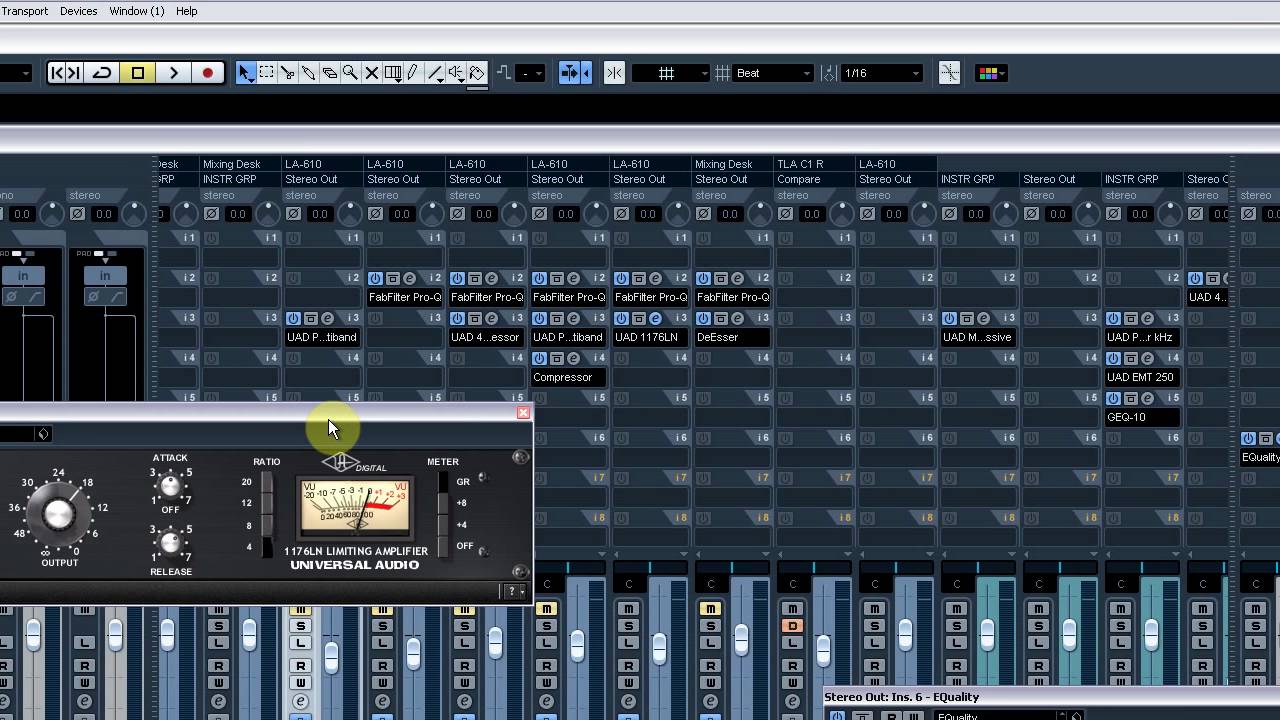Click the 1176LN OUTPUT knob
The width and height of the screenshot is (1280, 720).
[x=59, y=513]
